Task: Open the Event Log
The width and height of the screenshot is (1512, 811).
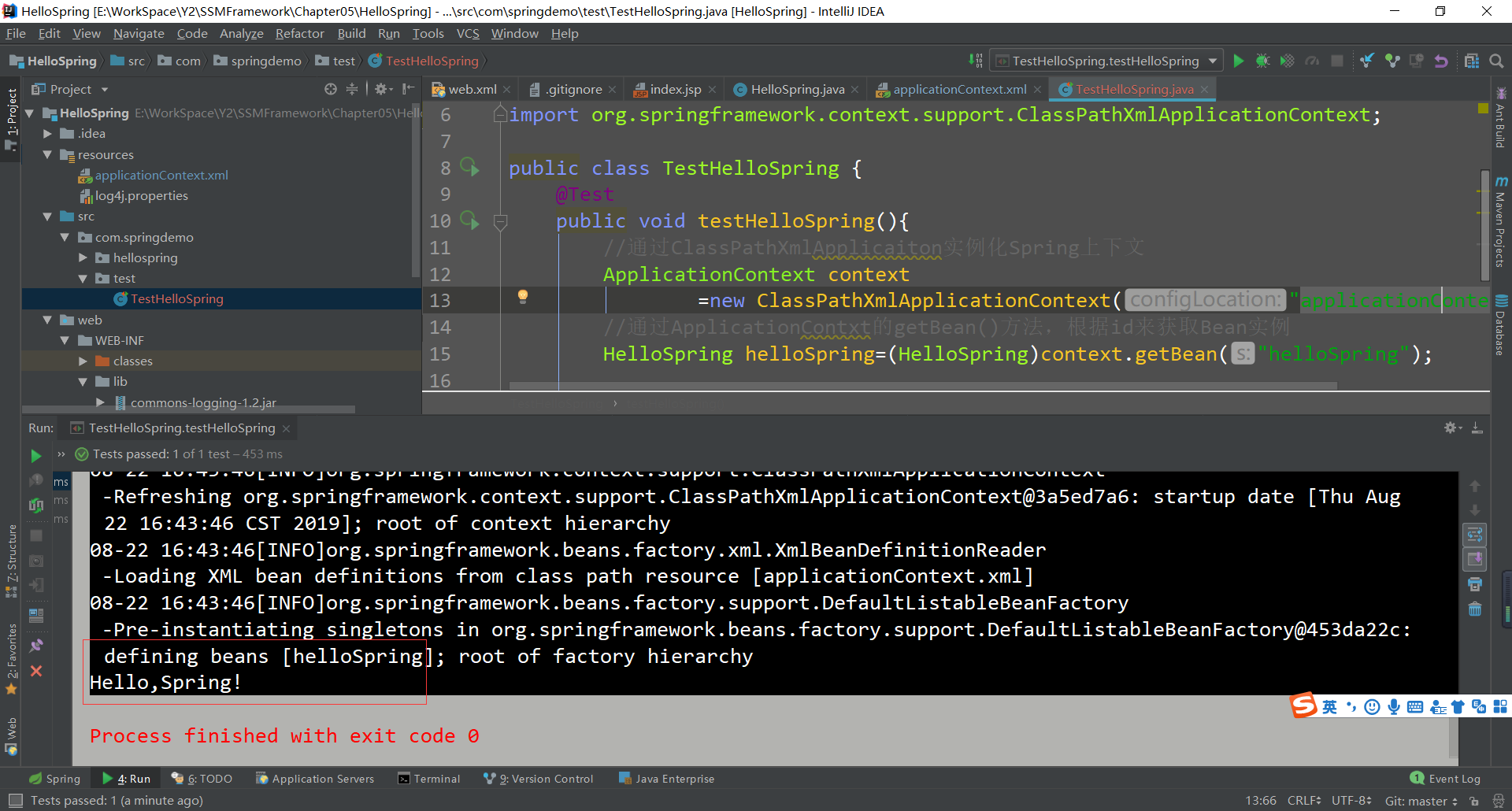Action: (1445, 779)
